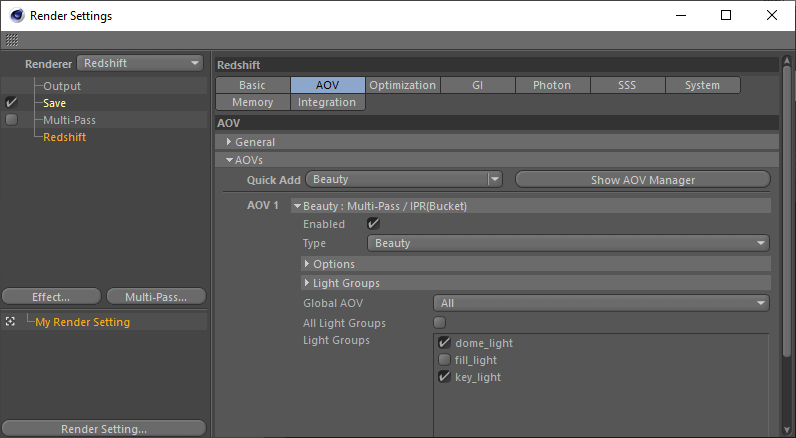The height and width of the screenshot is (438, 796).
Task: Open the Type dropdown set to Beauty
Action: [x=569, y=243]
